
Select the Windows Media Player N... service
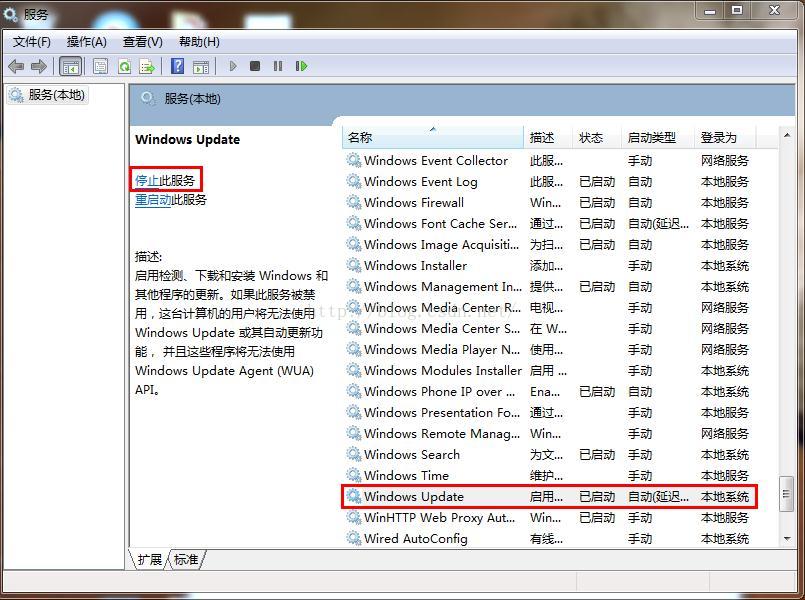click(549, 350)
